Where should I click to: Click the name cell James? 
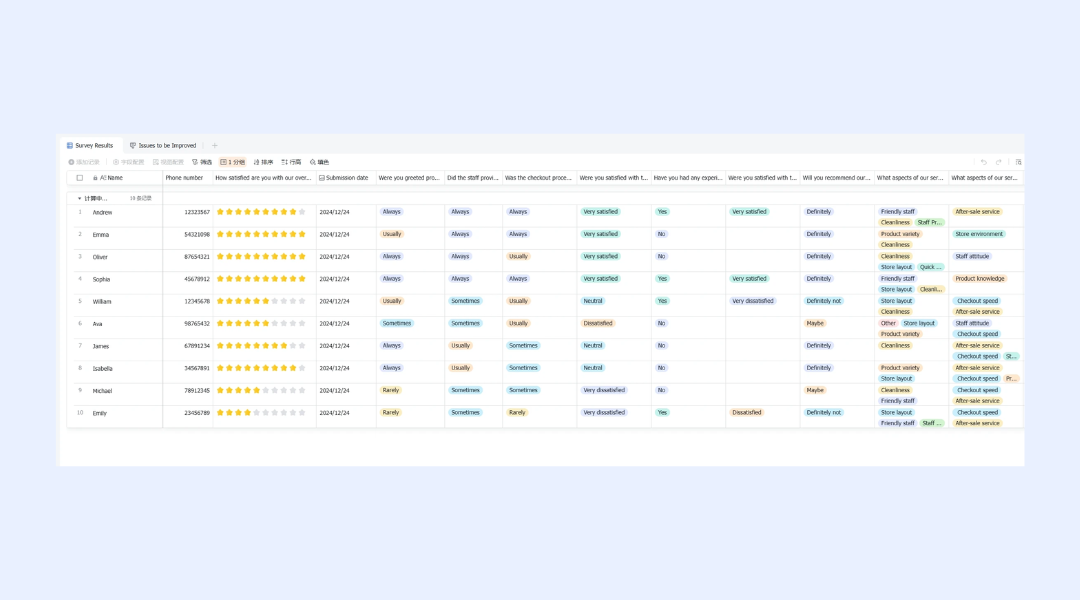101,346
